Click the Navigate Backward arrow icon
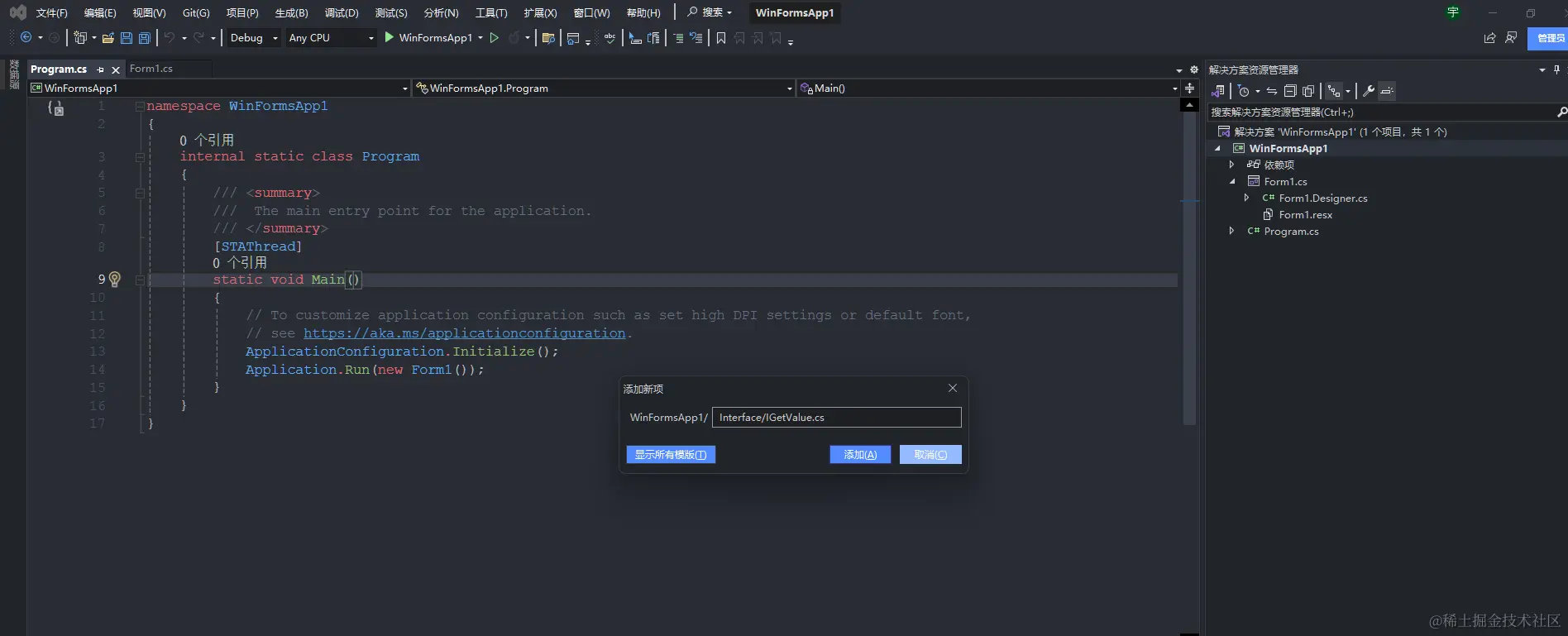This screenshot has width=1568, height=636. click(x=26, y=38)
